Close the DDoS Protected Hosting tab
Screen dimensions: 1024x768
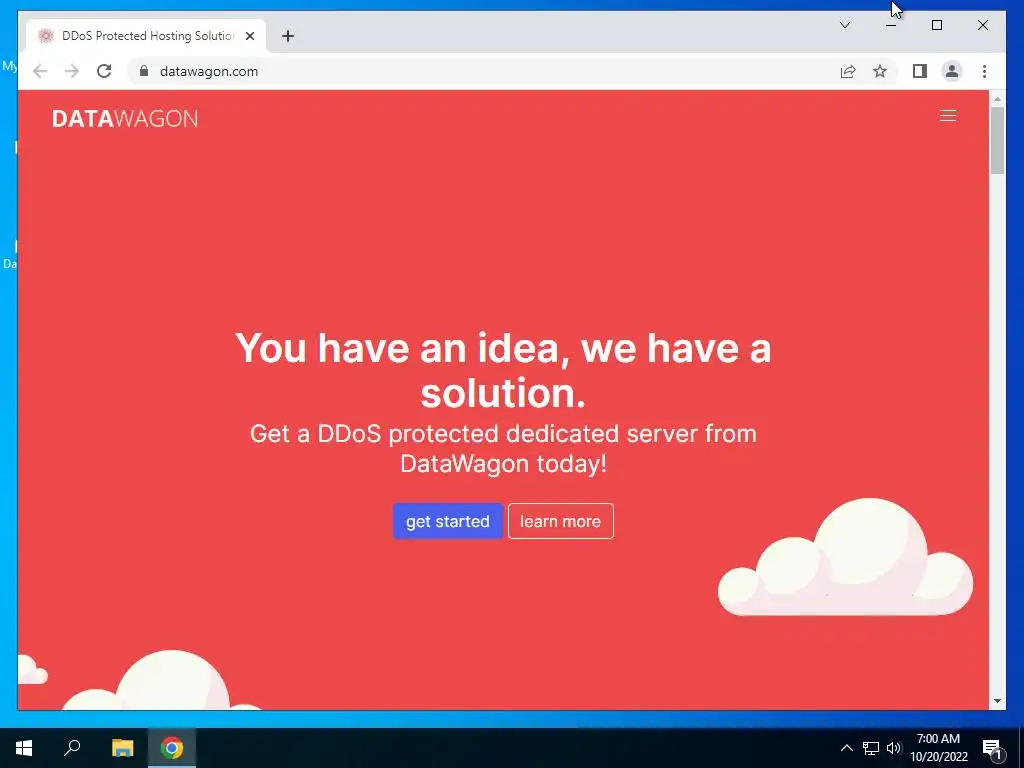(x=249, y=36)
